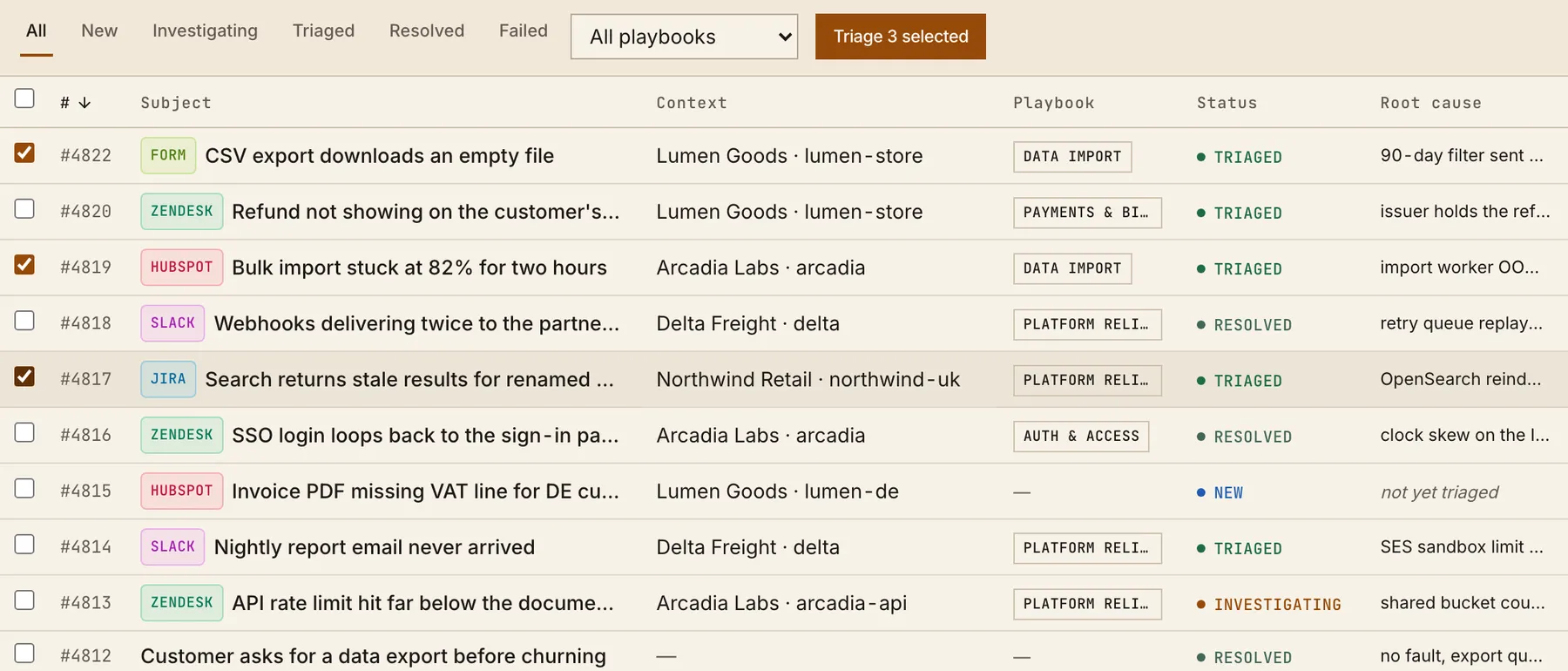Click PLATFORM RELI… tag on row #4813
The image size is (1568, 671).
tap(1087, 604)
